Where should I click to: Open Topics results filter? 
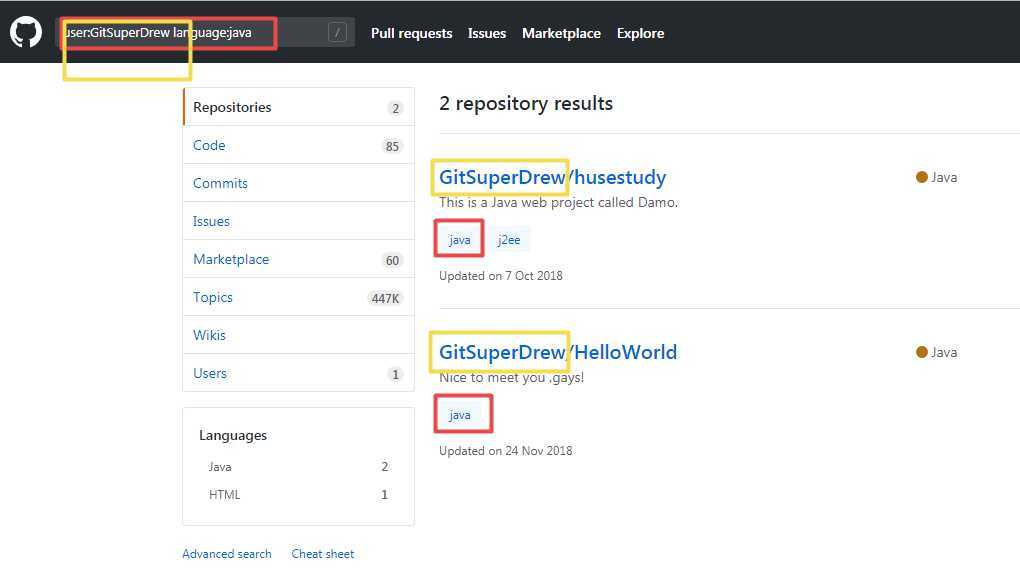pos(299,297)
